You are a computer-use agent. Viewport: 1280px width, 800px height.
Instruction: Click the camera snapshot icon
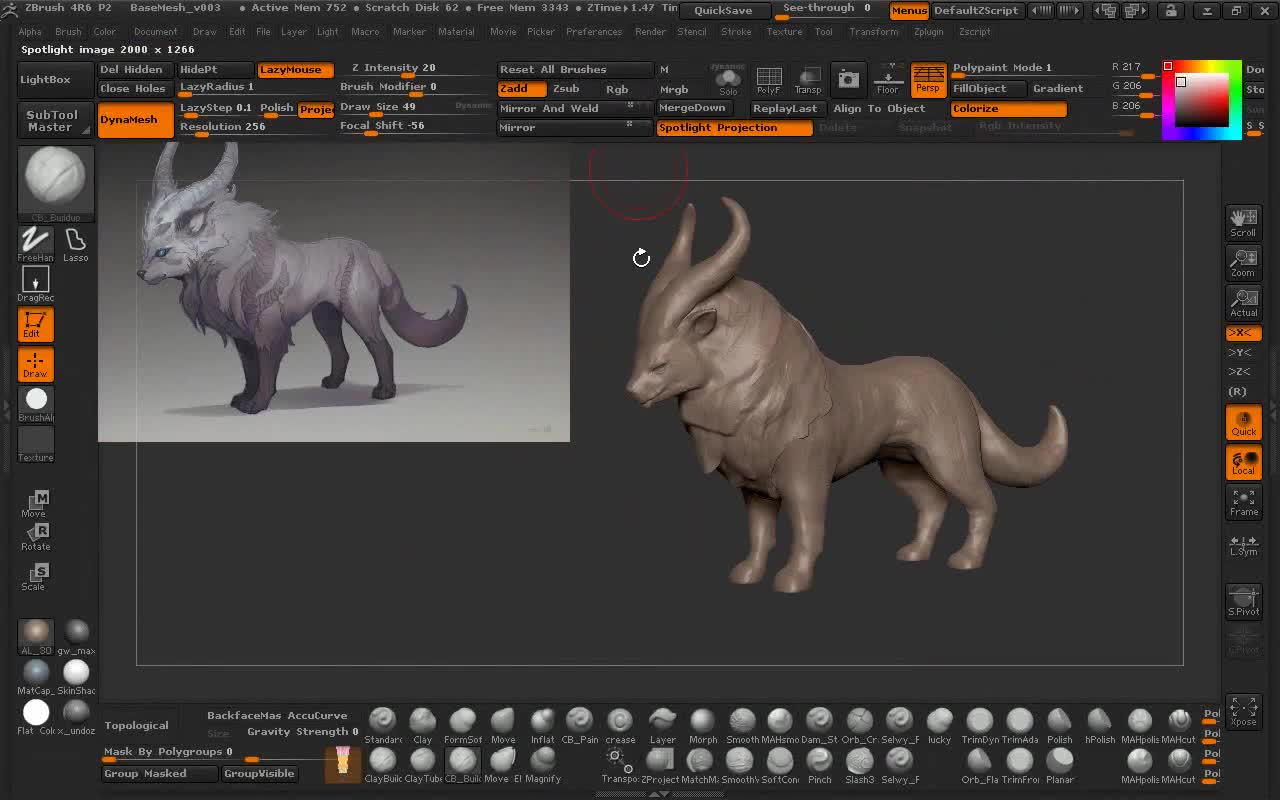coord(848,79)
